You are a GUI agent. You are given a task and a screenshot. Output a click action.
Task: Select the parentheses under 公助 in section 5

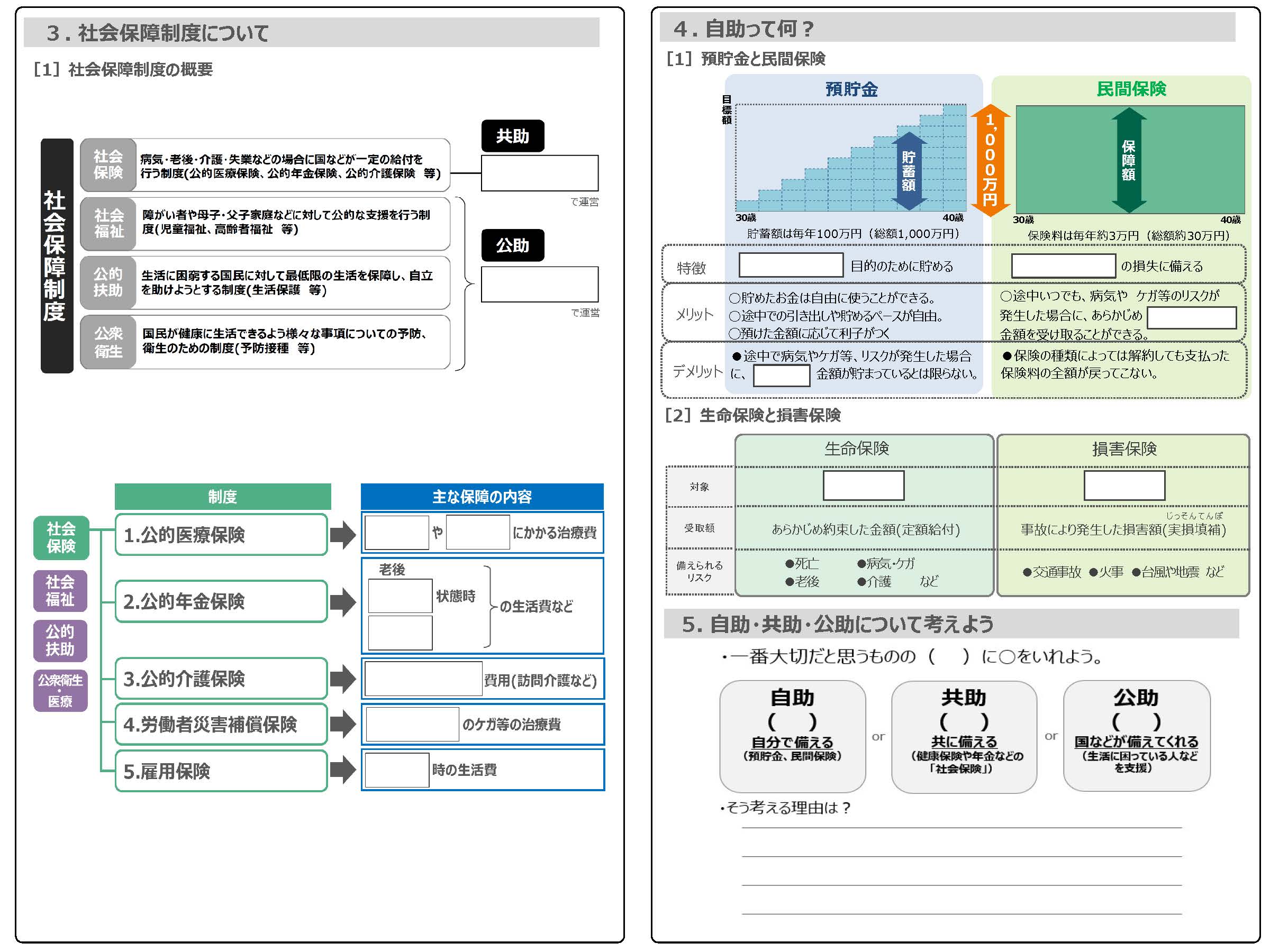[1136, 721]
